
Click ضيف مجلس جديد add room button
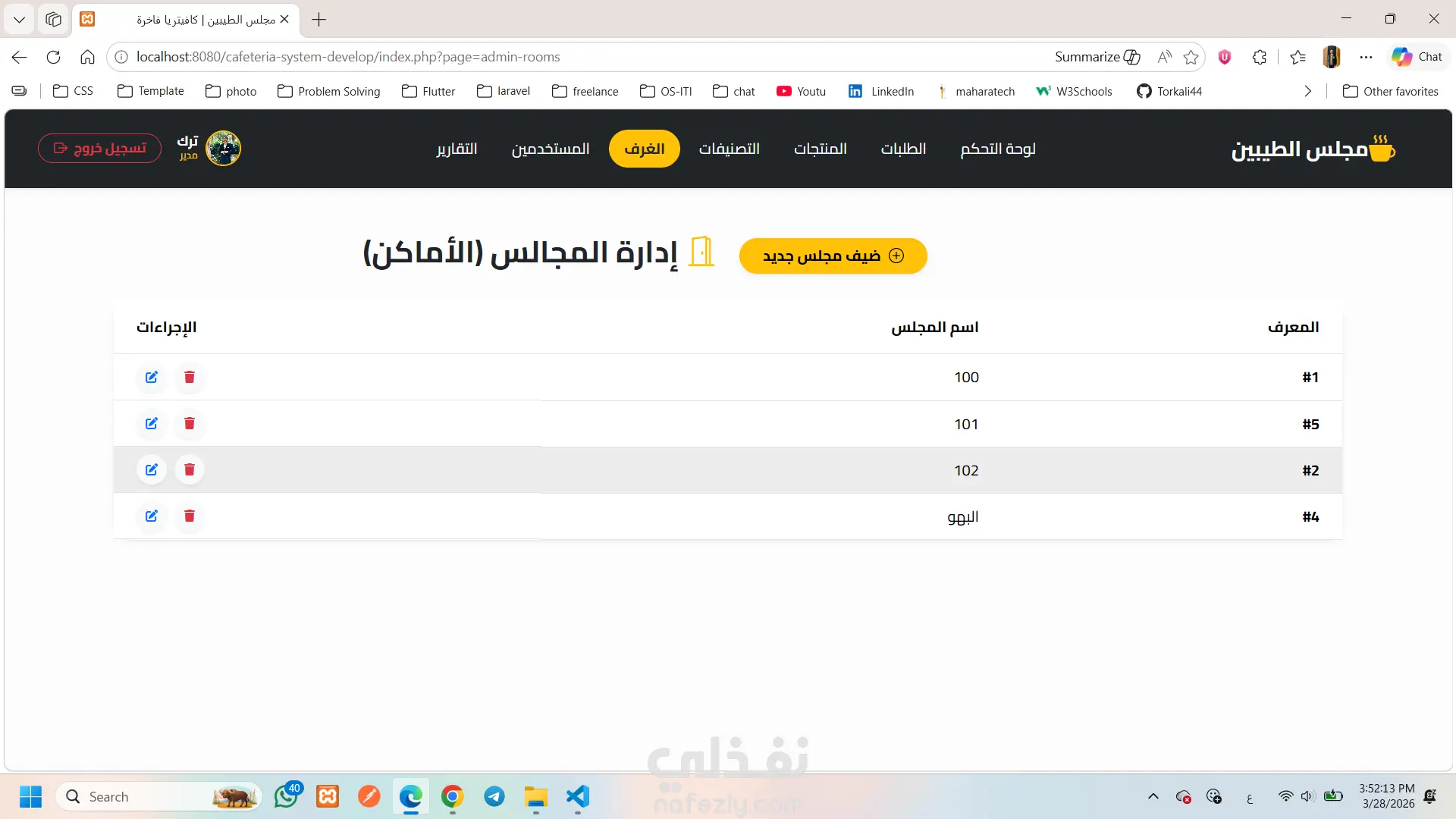click(x=833, y=256)
